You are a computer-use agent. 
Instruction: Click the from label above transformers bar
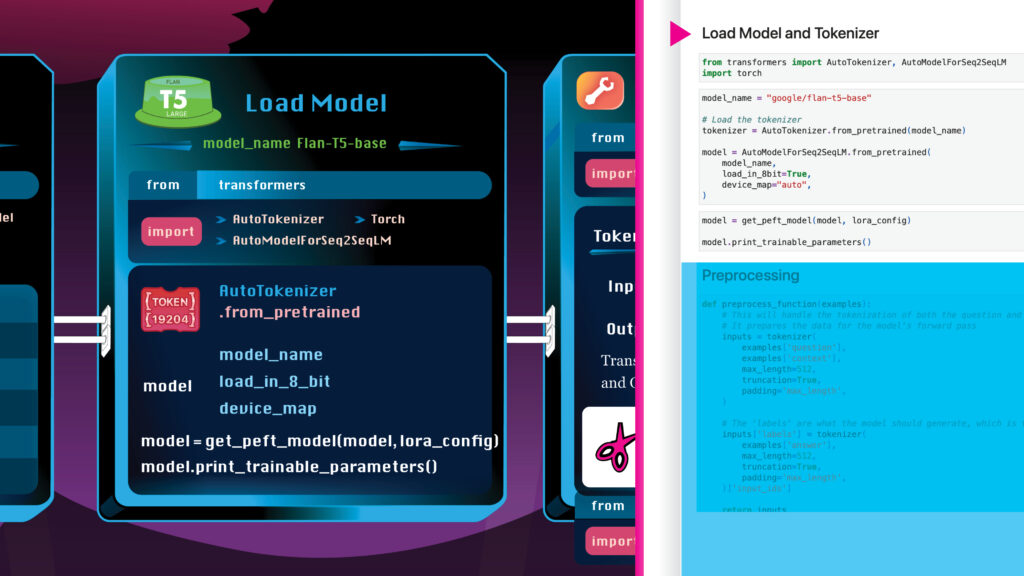(163, 185)
